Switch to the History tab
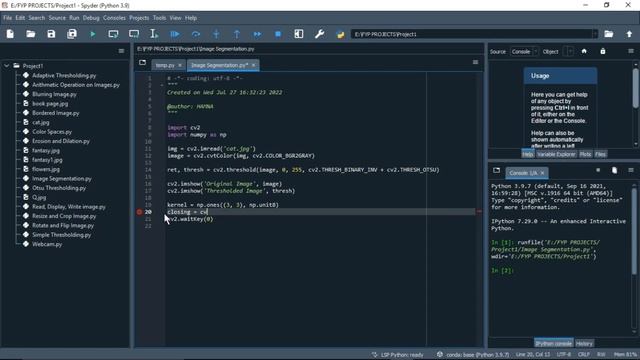Image resolution: width=640 pixels, height=360 pixels. 584,344
